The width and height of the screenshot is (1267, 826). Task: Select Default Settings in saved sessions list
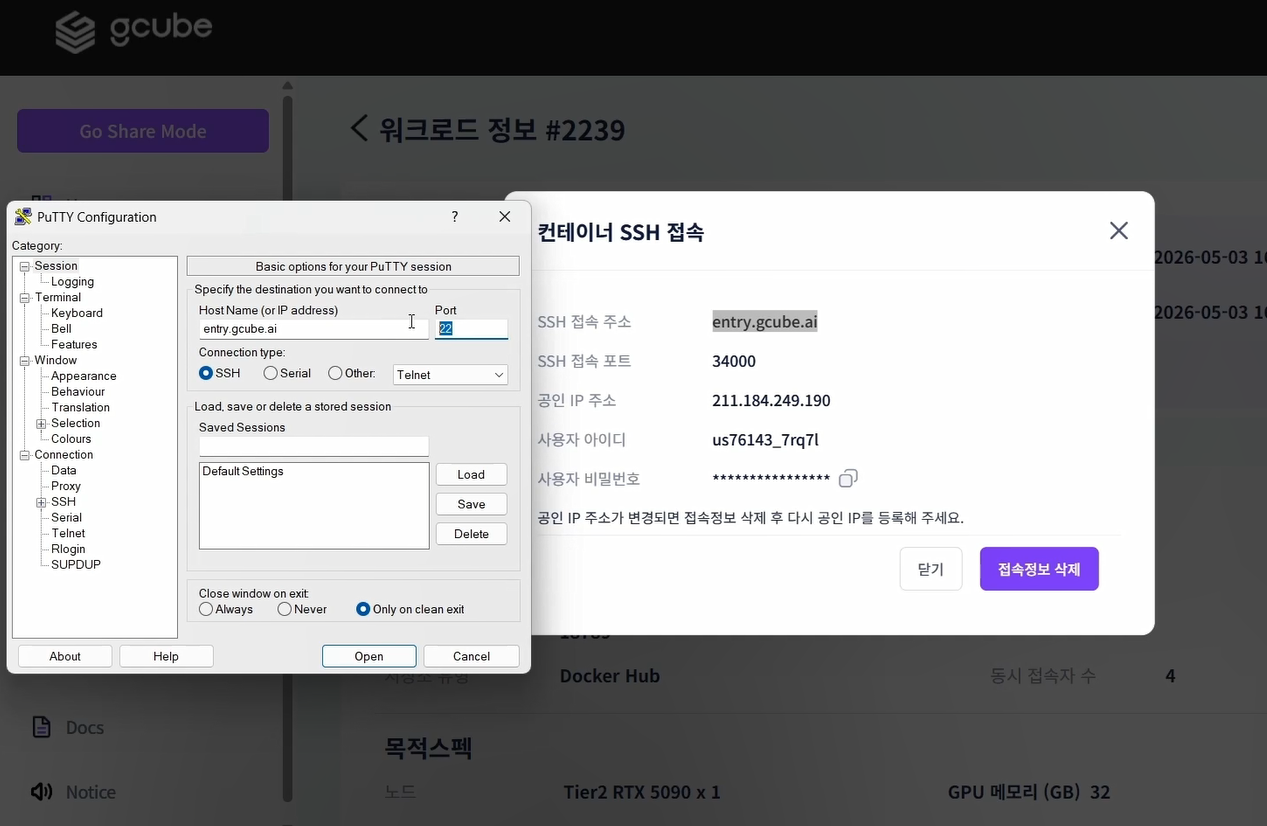click(x=243, y=471)
